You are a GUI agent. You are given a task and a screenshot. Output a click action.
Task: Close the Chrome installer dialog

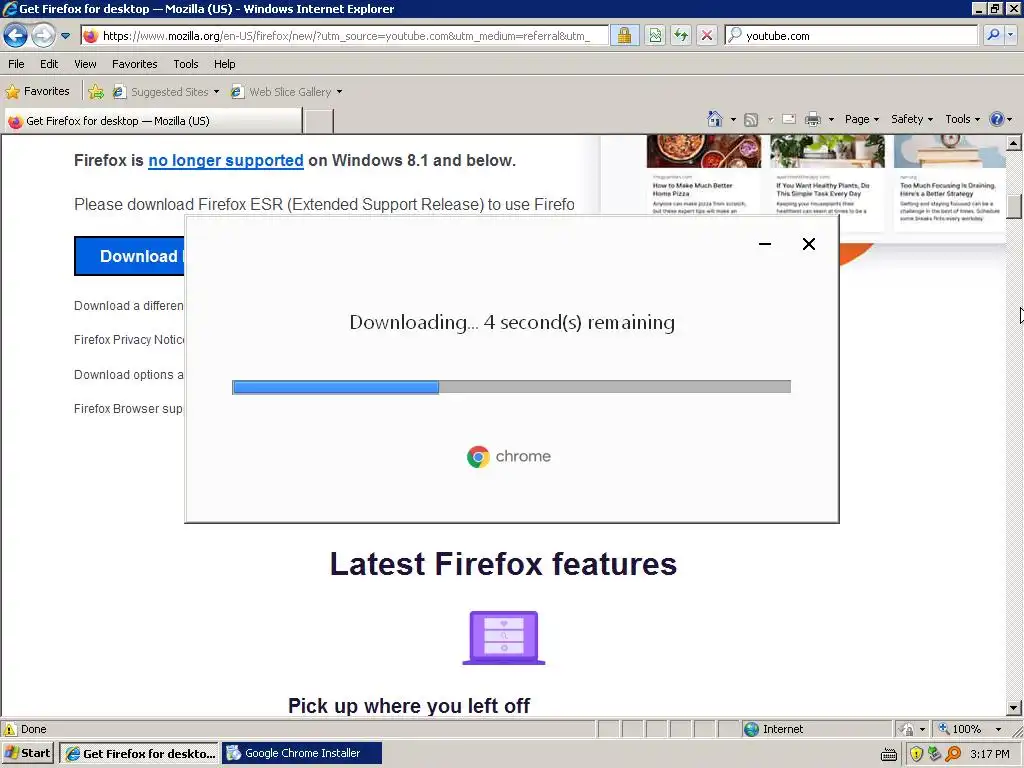coord(808,244)
